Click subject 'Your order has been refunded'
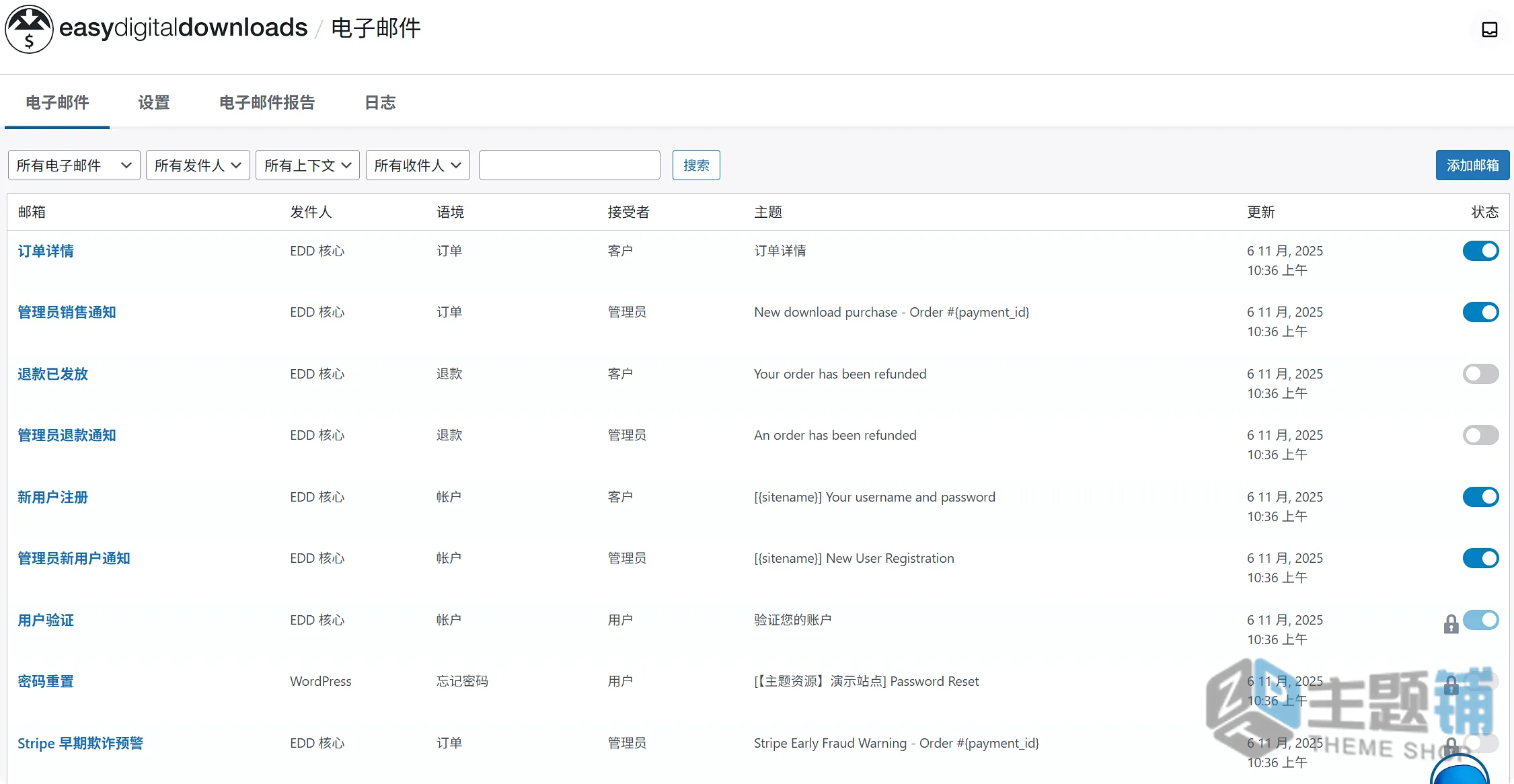This screenshot has height=784, width=1514. [x=840, y=374]
